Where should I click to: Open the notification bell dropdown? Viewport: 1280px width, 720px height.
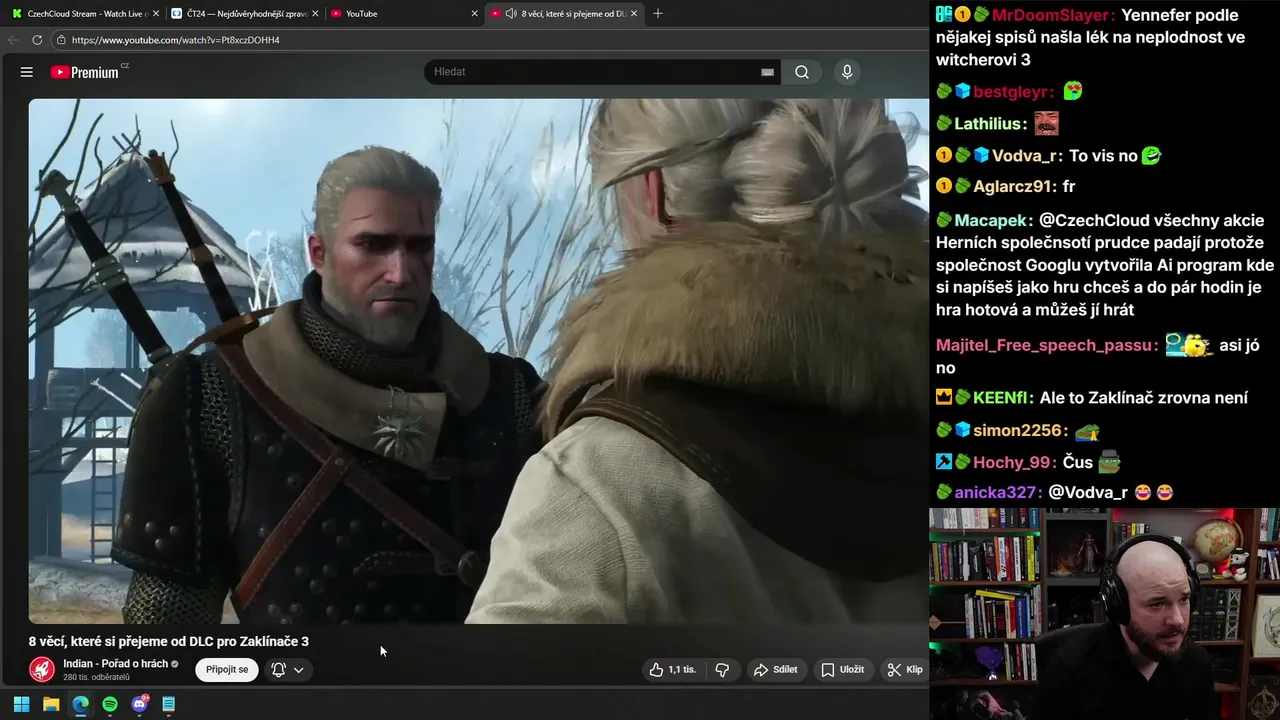pos(287,669)
